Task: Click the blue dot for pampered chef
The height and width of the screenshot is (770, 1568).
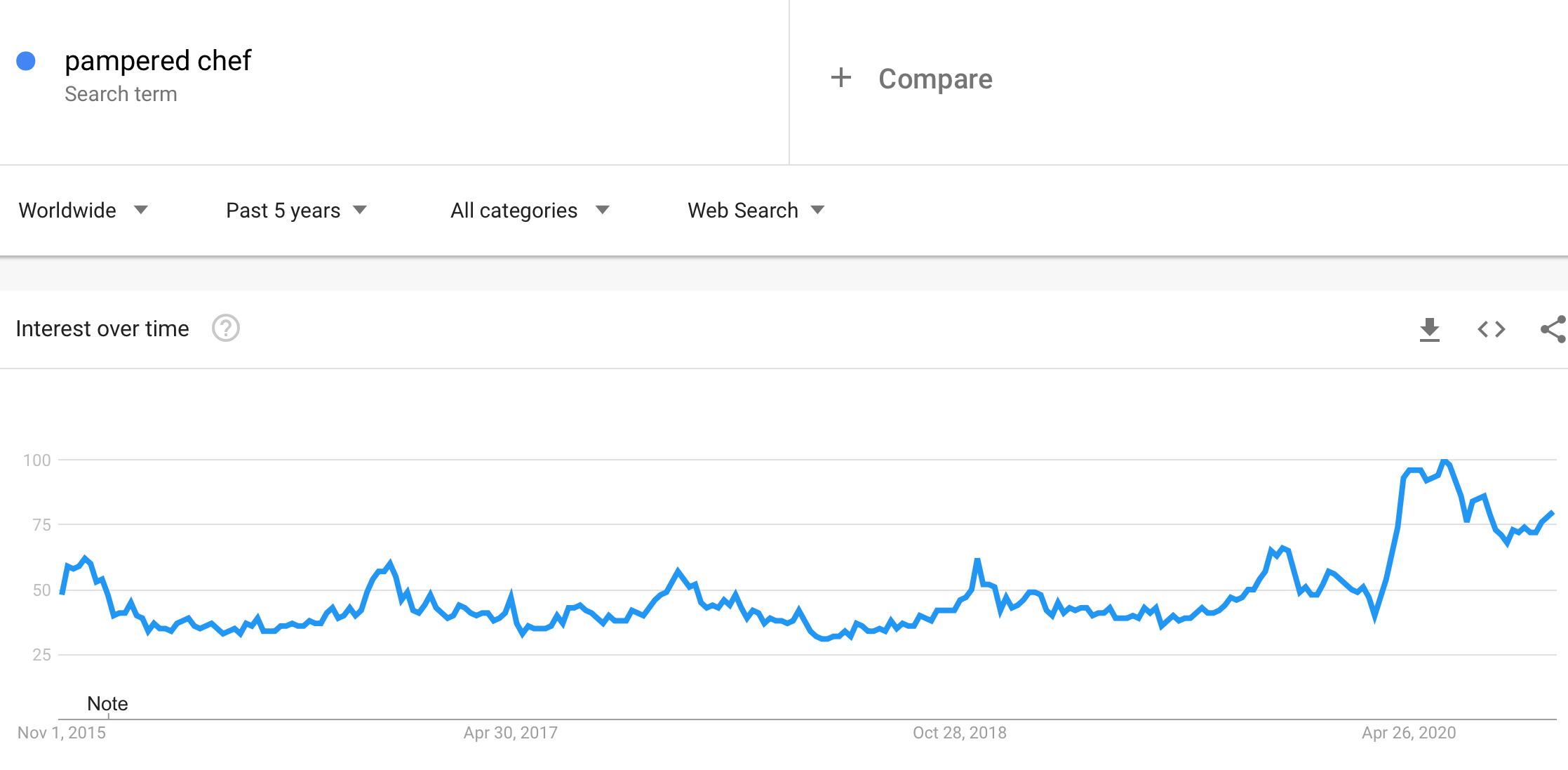Action: [26, 61]
